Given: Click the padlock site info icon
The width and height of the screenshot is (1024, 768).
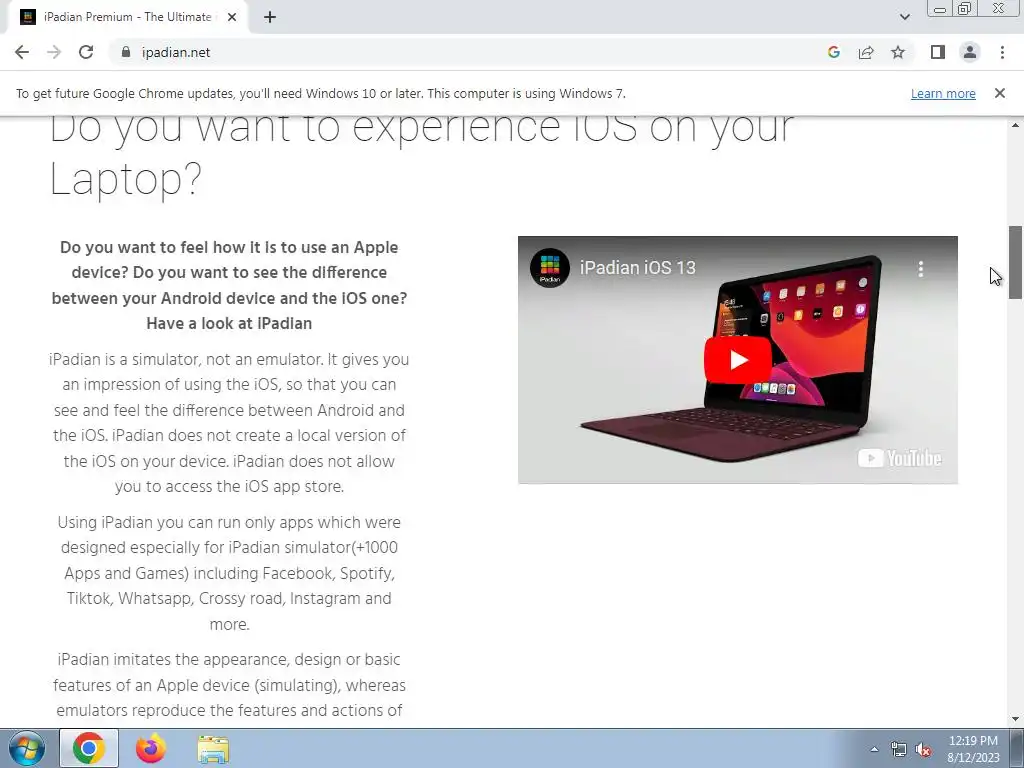Looking at the screenshot, I should [x=126, y=52].
